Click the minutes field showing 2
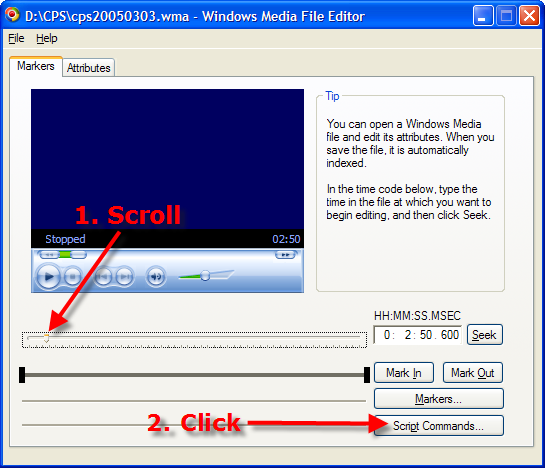545x468 pixels. (x=408, y=335)
